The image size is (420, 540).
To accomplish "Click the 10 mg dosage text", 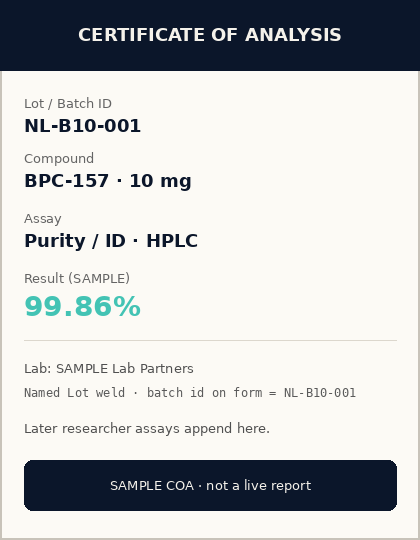I will tap(160, 181).
